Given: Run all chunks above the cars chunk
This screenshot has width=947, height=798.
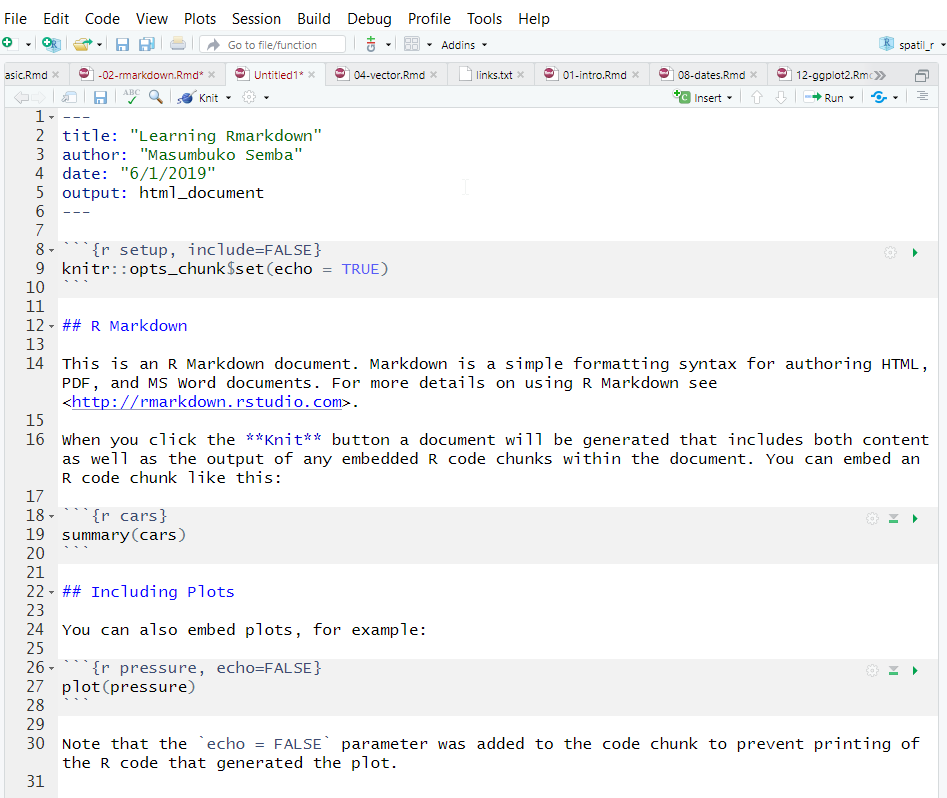Looking at the screenshot, I should click(x=894, y=518).
